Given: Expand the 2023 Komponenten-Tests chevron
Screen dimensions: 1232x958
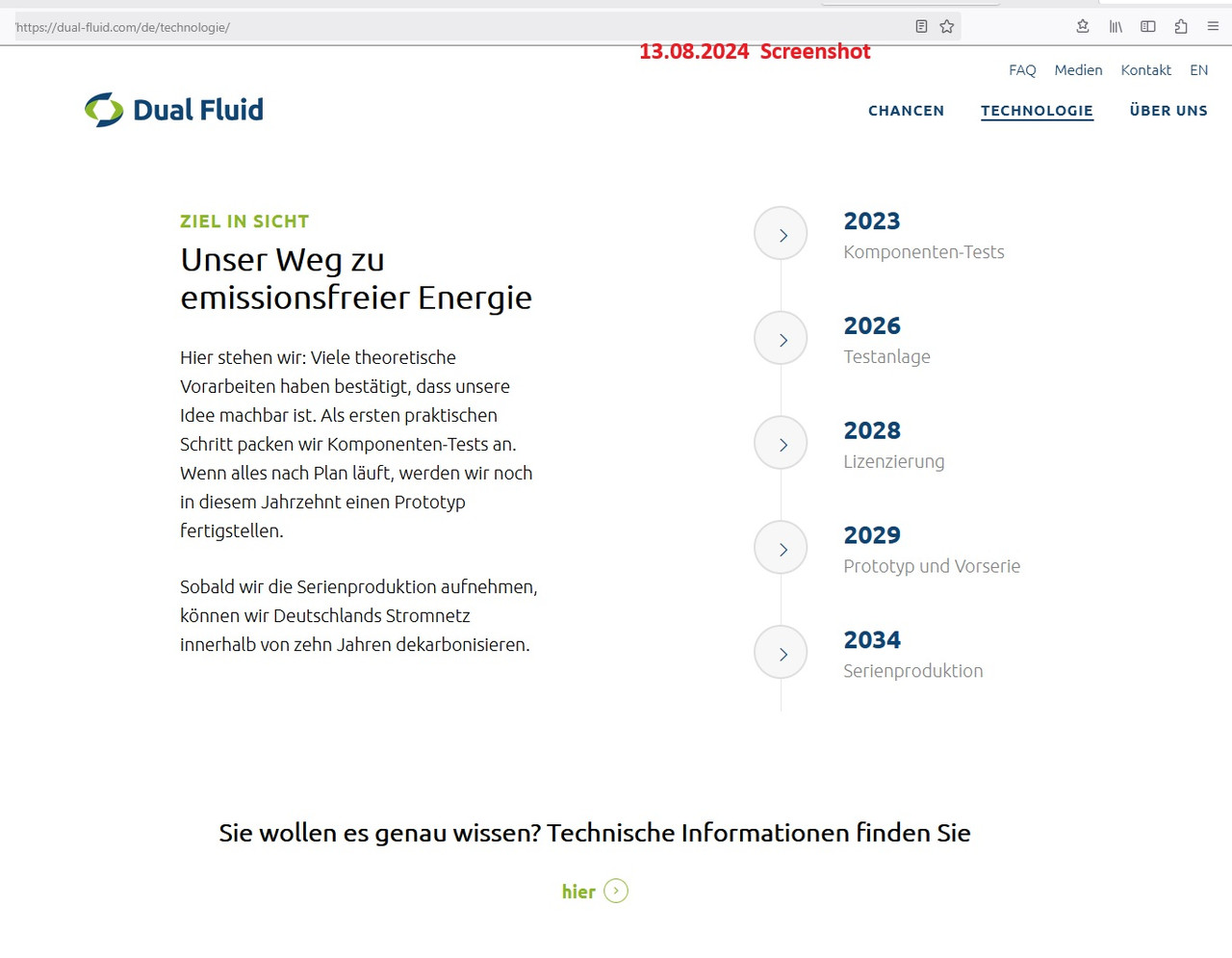Looking at the screenshot, I should (x=781, y=234).
